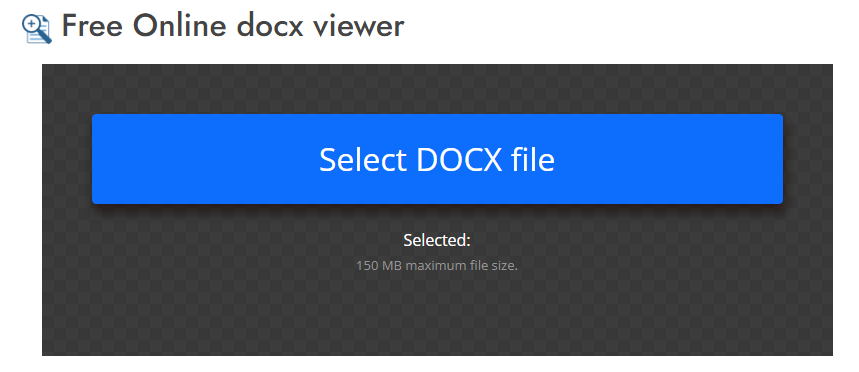
Task: Click dark panel area right of the blue button
Action: (x=808, y=159)
